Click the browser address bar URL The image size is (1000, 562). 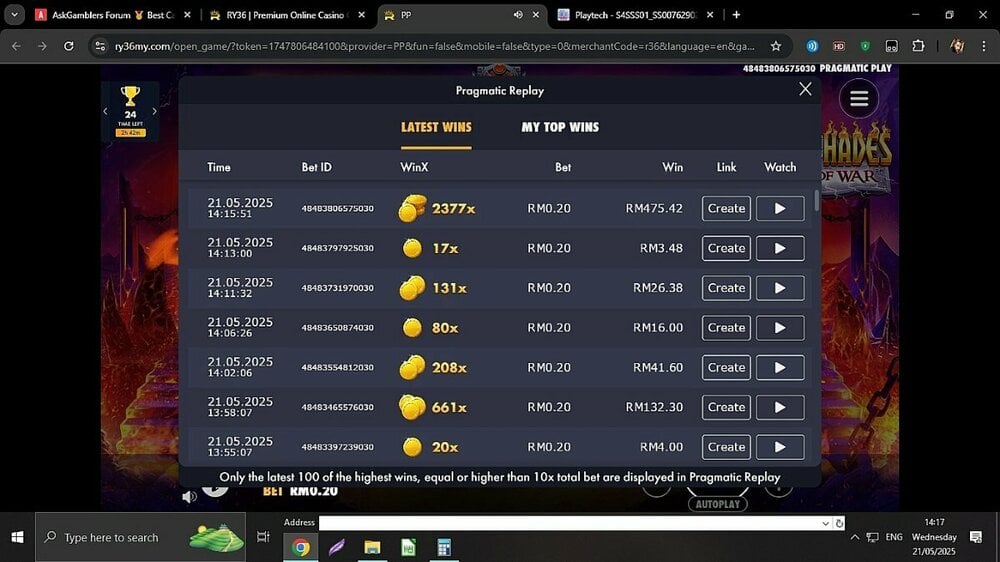pos(434,46)
